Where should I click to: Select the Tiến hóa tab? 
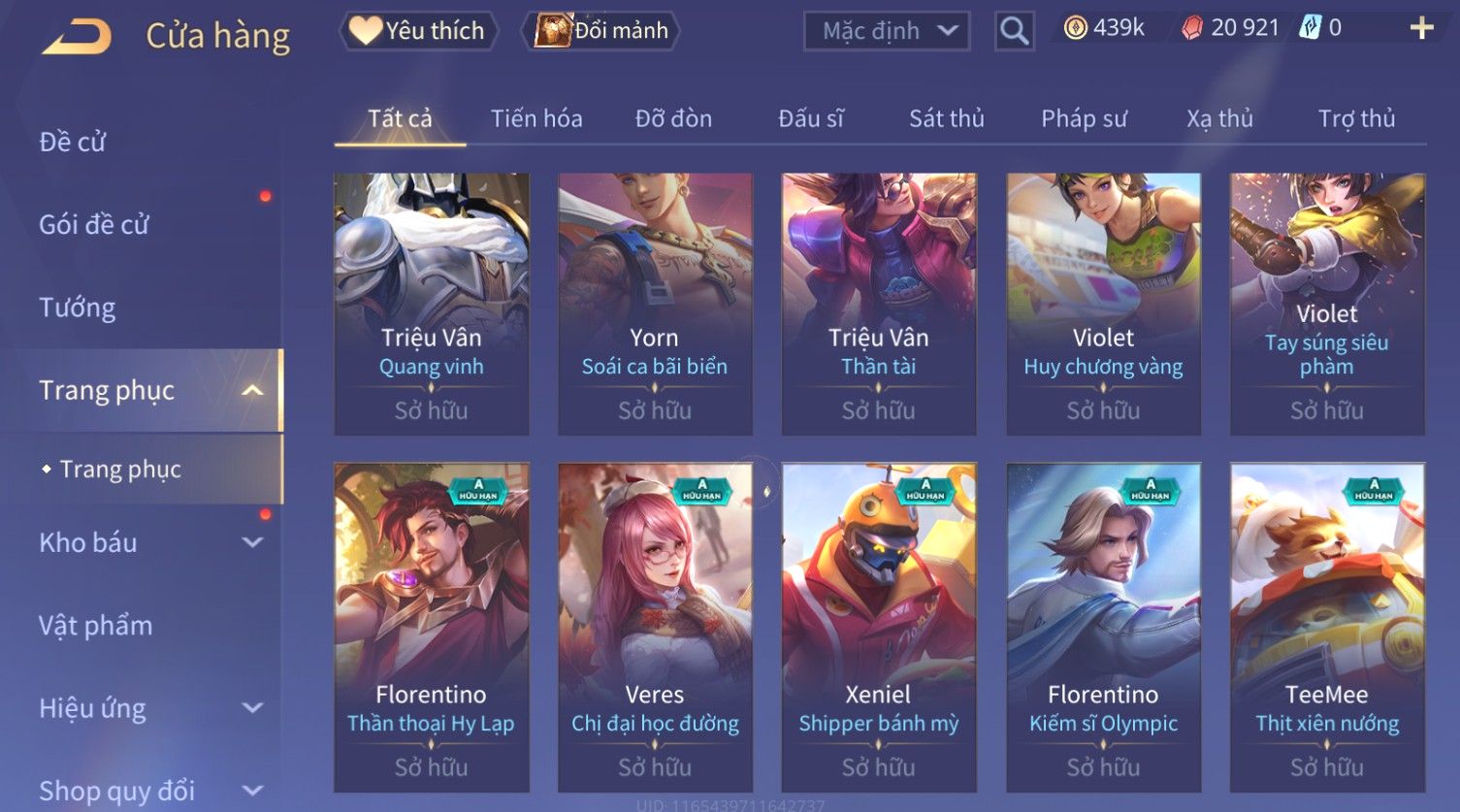tap(536, 118)
